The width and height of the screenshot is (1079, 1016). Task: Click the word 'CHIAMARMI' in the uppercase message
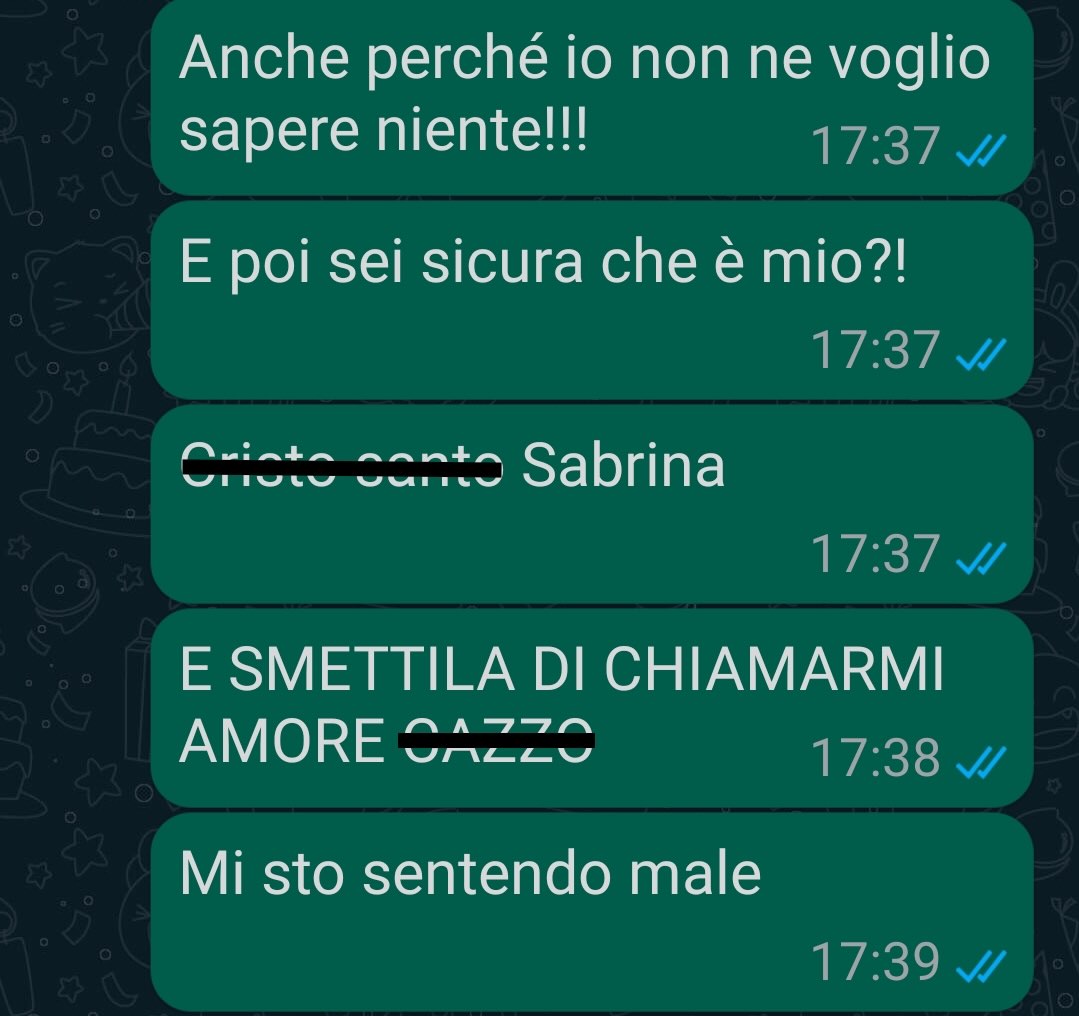tap(773, 669)
